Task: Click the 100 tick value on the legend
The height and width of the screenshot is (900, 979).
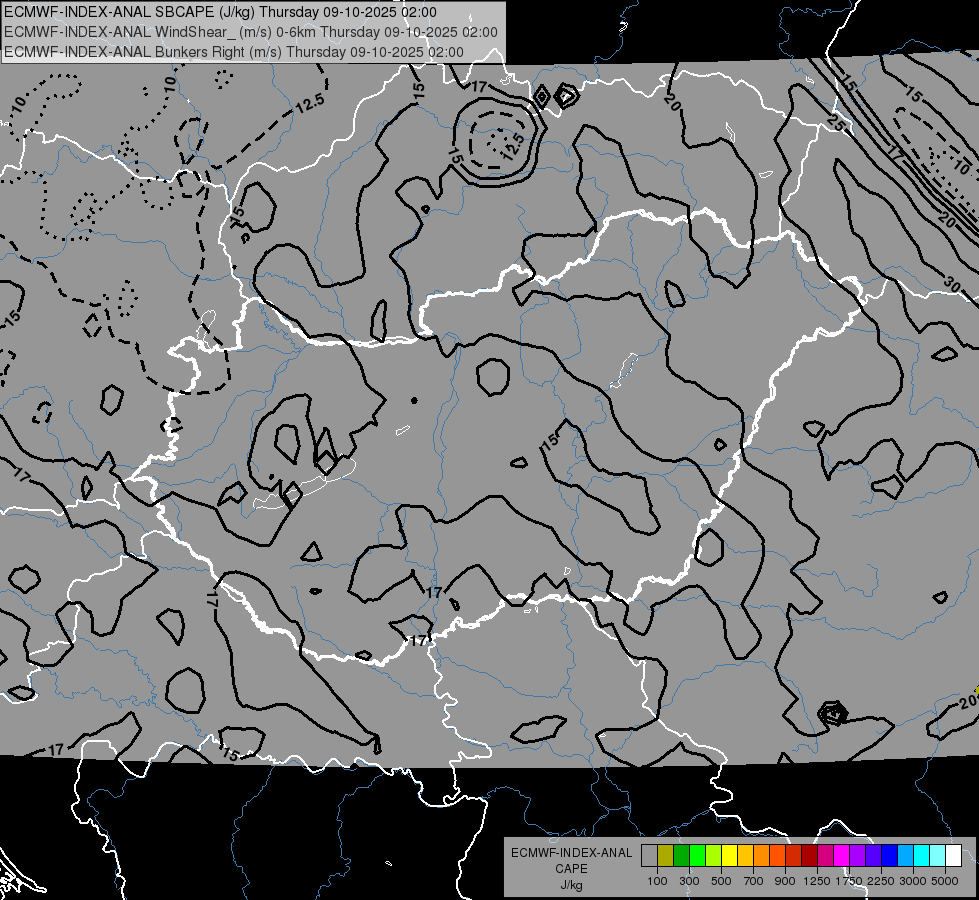Action: coord(657,881)
